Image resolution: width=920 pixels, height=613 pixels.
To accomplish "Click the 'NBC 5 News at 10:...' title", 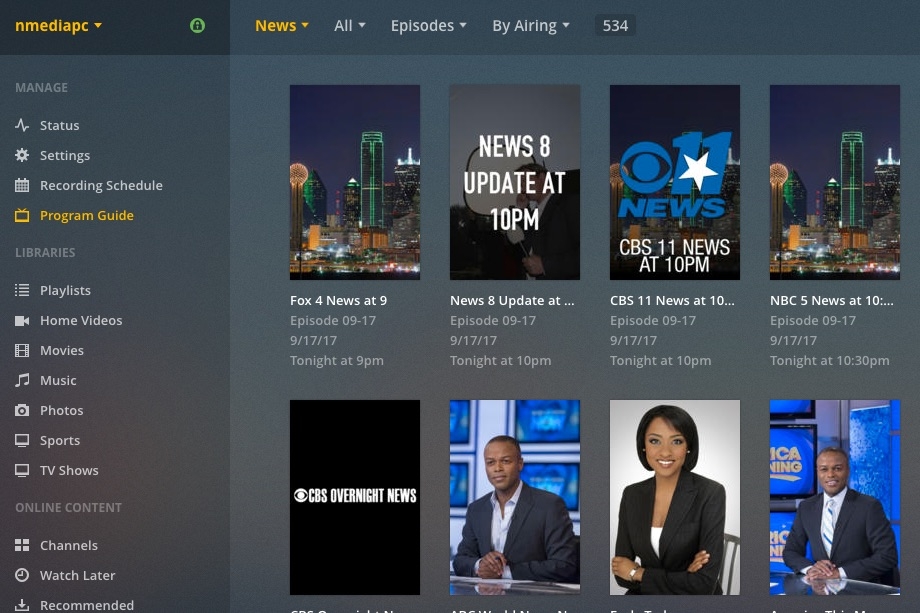I will point(832,300).
